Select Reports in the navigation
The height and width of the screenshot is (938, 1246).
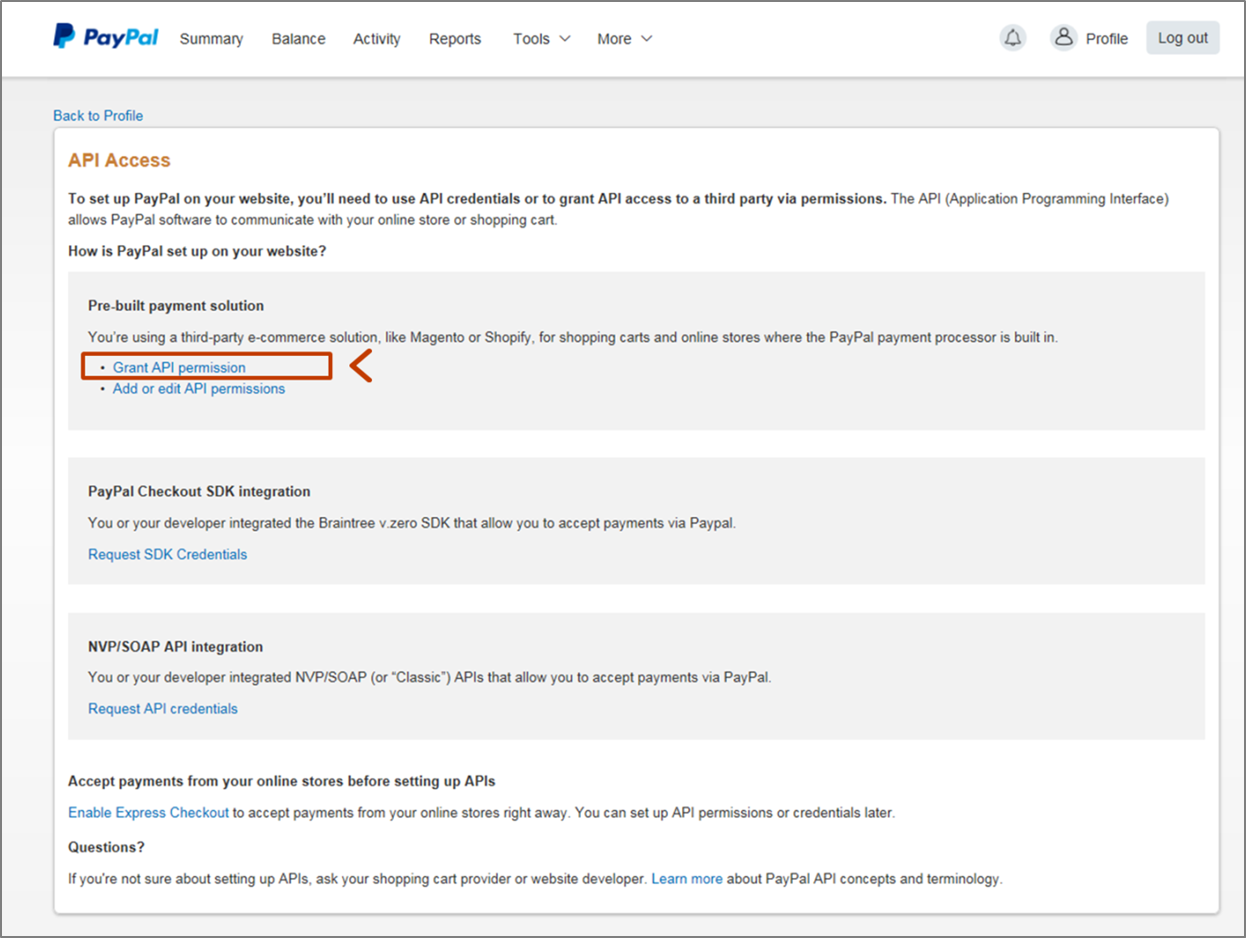click(x=455, y=39)
